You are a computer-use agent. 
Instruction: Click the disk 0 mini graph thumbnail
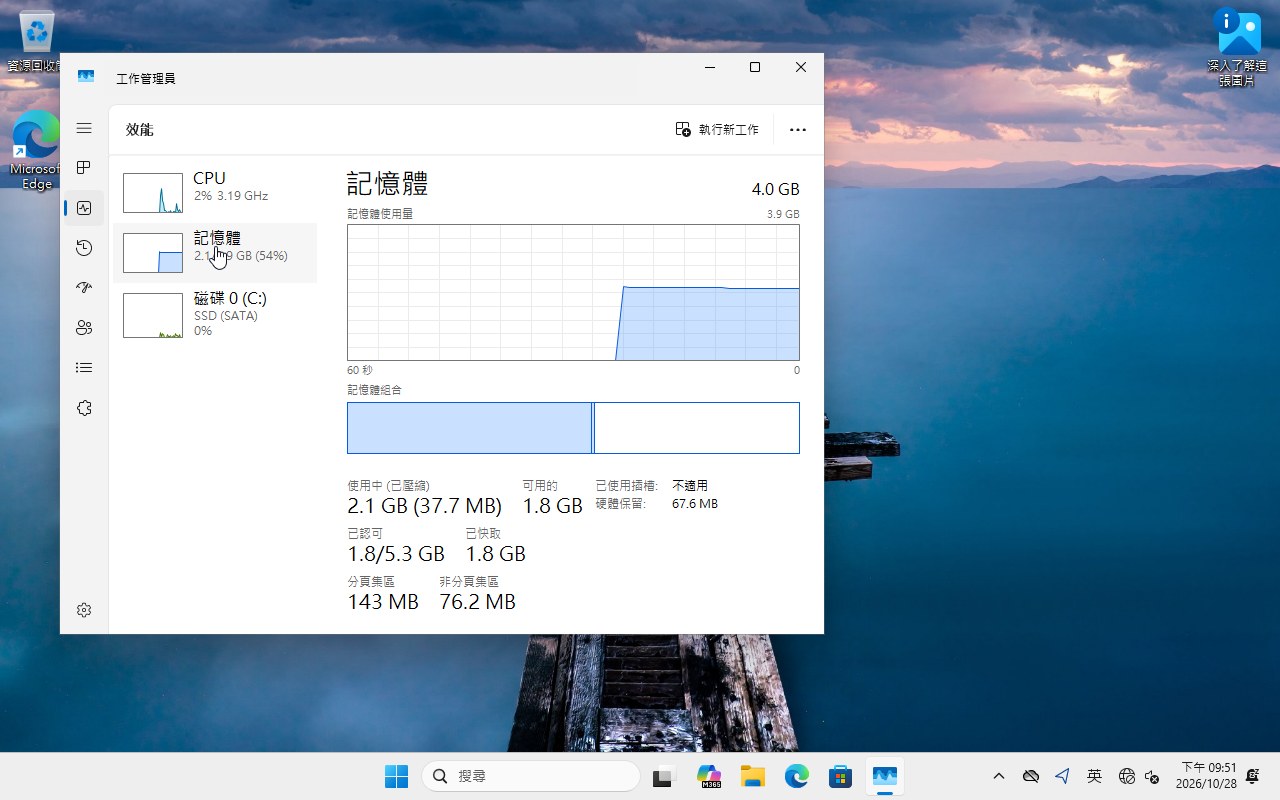[153, 315]
